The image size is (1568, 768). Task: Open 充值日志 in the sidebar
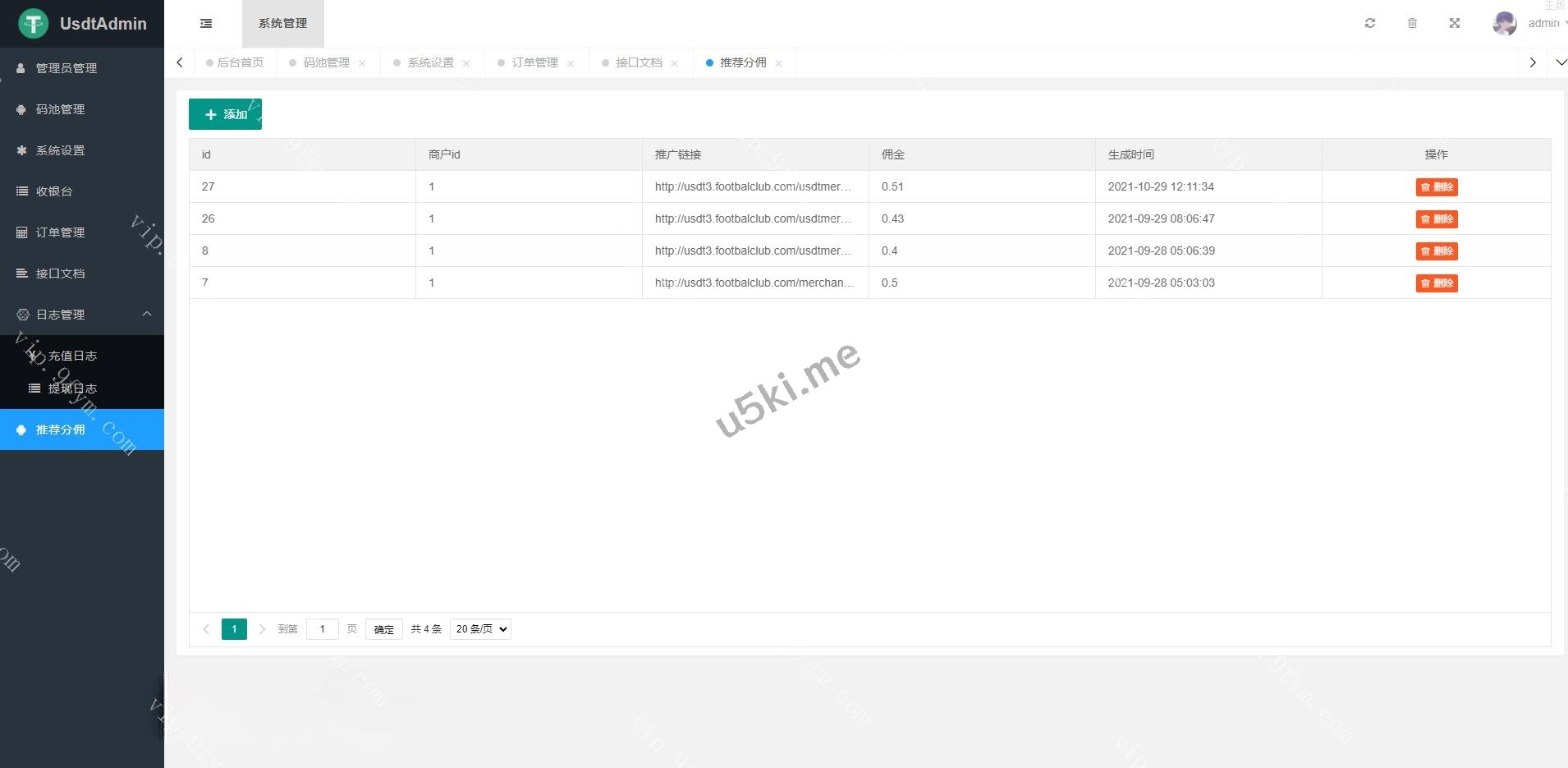(x=72, y=356)
